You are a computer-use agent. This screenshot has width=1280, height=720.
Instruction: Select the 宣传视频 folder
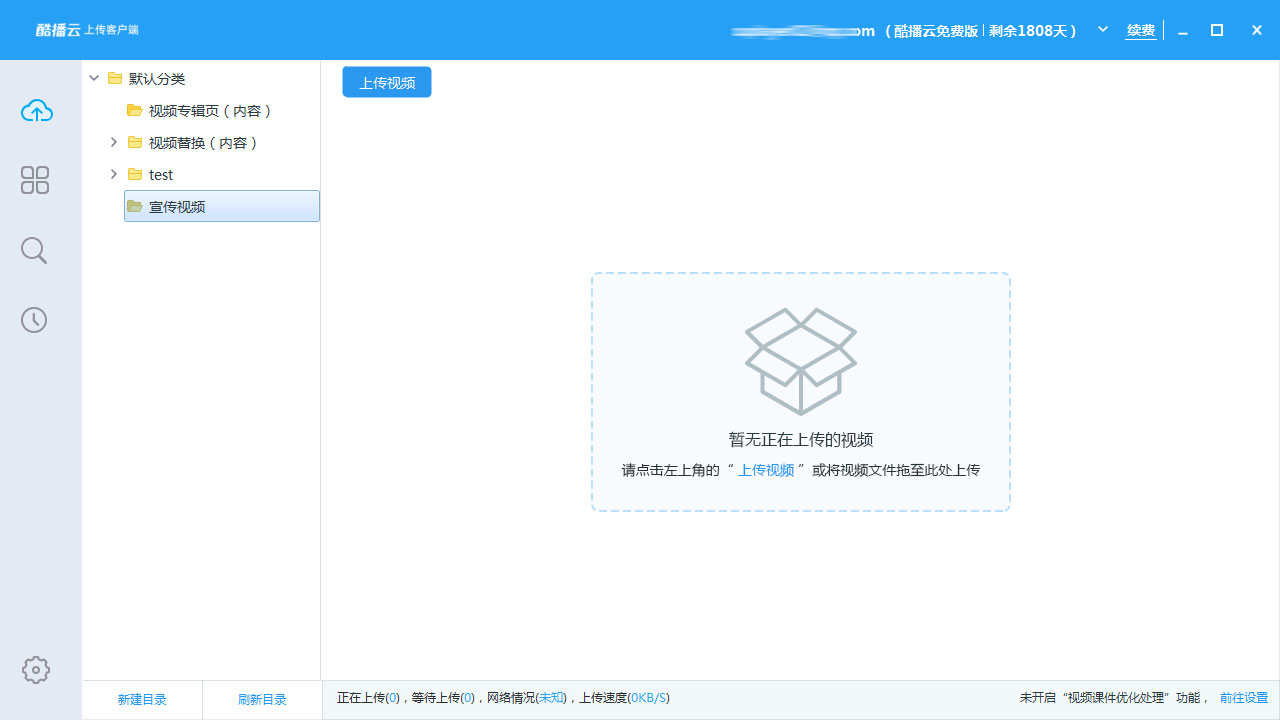(x=177, y=207)
